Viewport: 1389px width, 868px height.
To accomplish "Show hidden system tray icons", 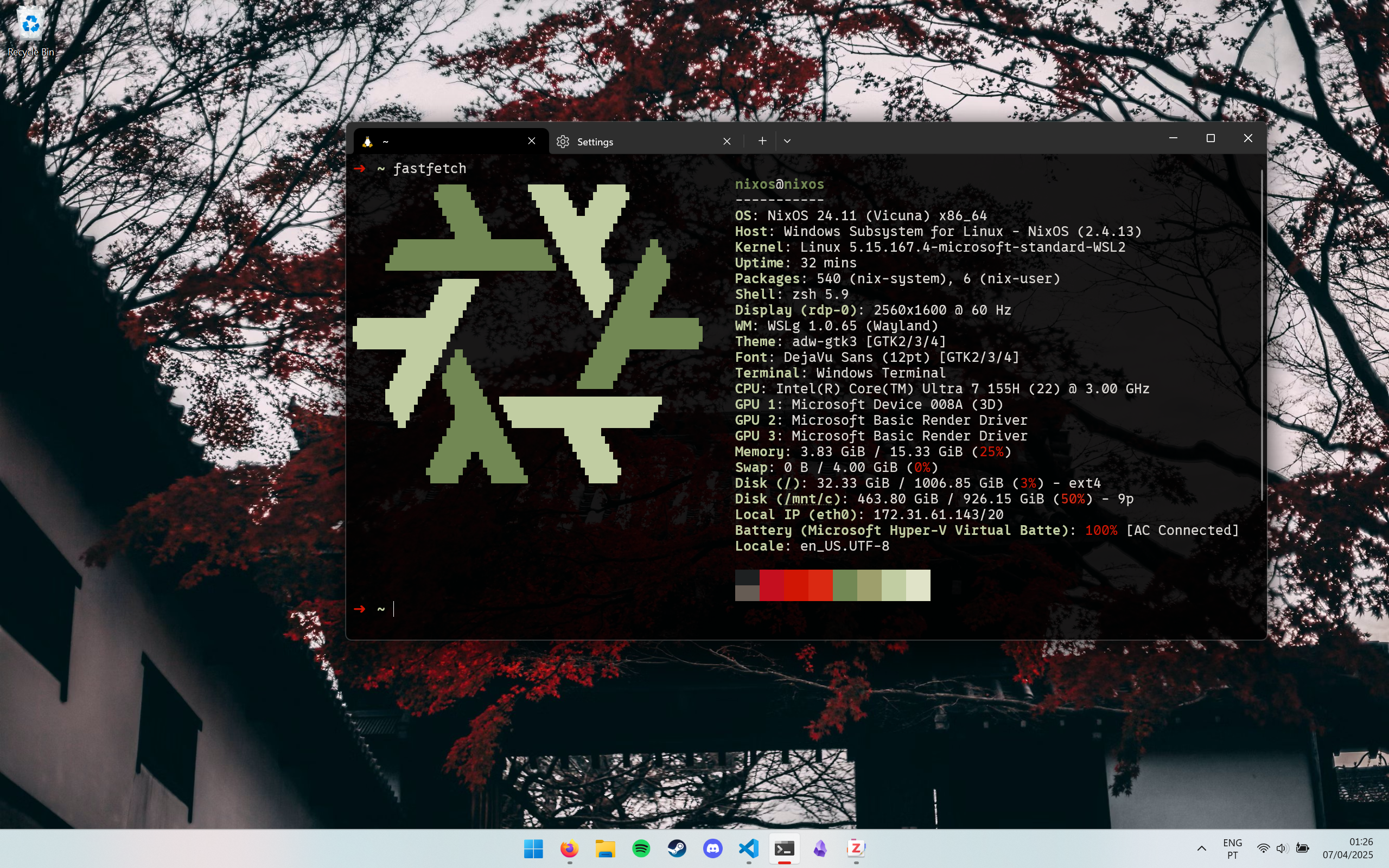I will (x=1201, y=848).
